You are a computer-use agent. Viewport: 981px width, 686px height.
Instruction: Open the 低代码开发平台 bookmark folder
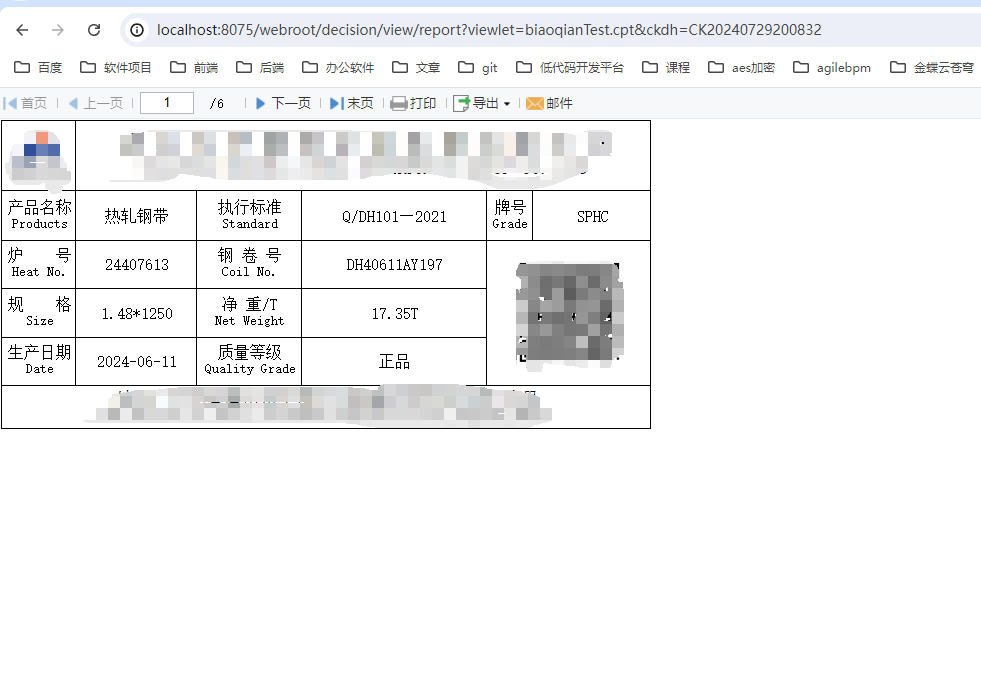tap(570, 68)
